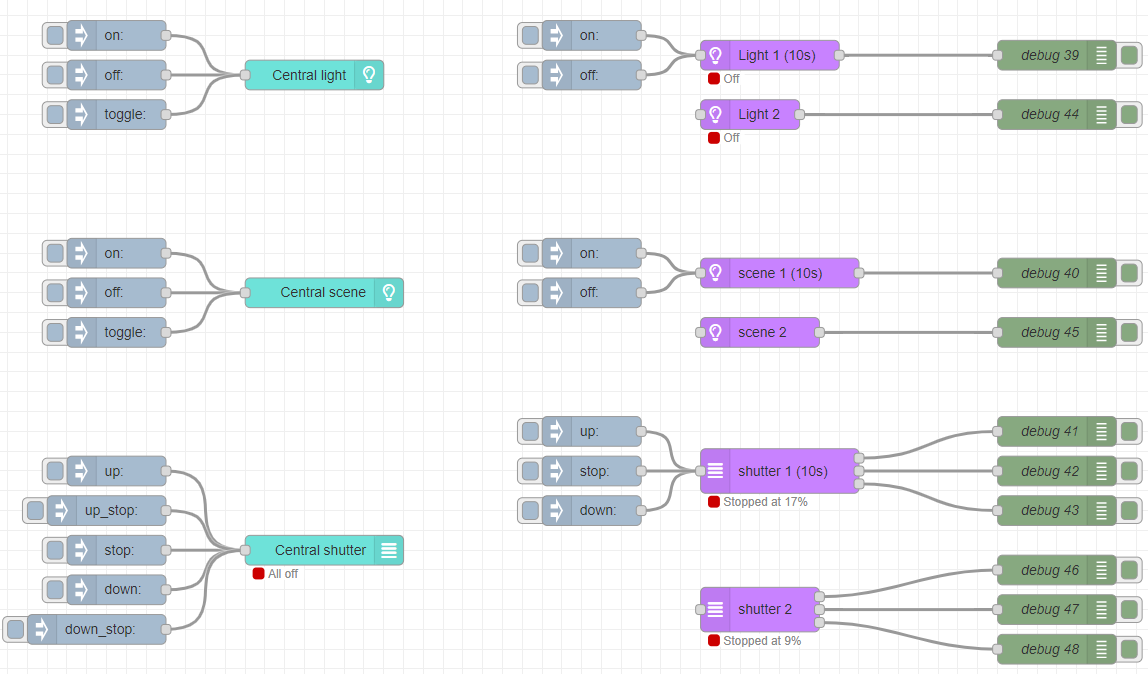
Task: Click the list icon on debug 44 node
Action: point(1101,114)
